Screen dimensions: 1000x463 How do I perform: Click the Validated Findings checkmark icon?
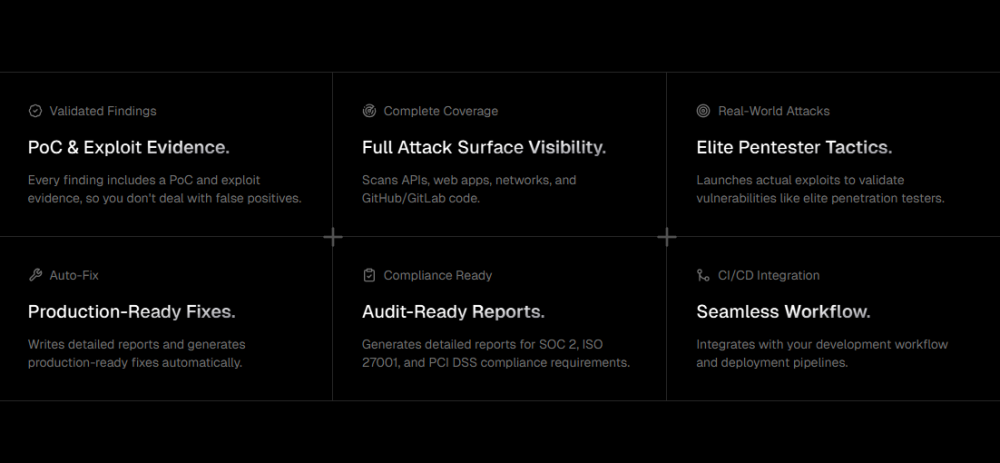click(35, 111)
